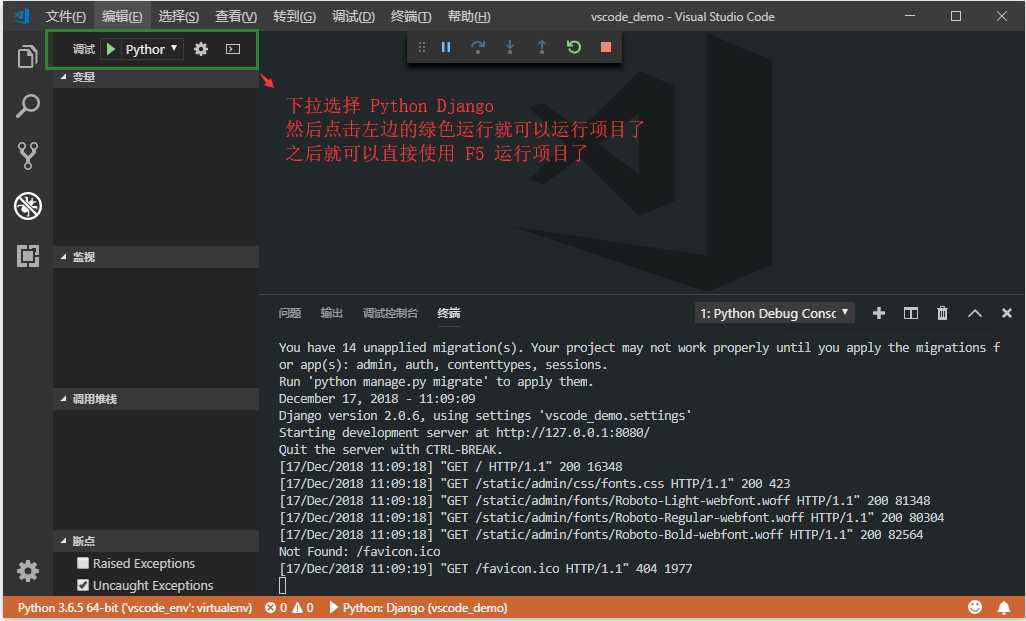Viewport: 1026px width, 621px height.
Task: Open the Manage gear at bottom left
Action: [27, 571]
